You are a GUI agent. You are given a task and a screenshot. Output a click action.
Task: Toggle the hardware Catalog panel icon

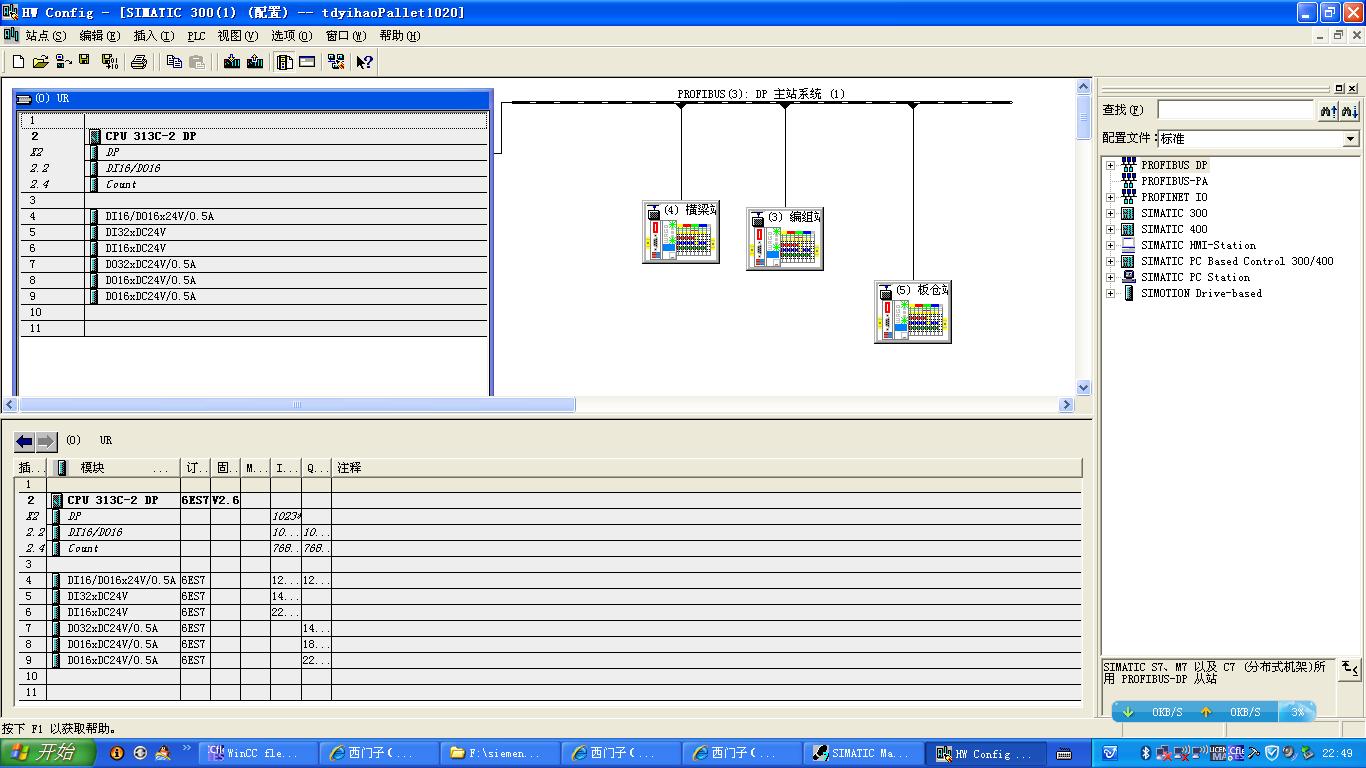click(285, 62)
